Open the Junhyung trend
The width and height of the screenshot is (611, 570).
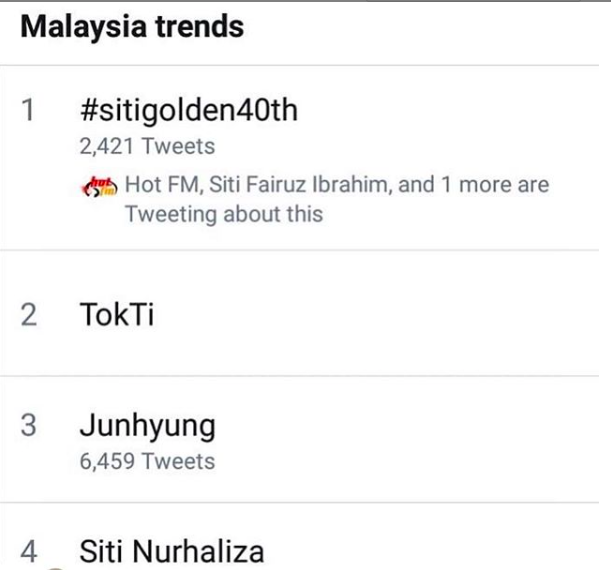[146, 426]
